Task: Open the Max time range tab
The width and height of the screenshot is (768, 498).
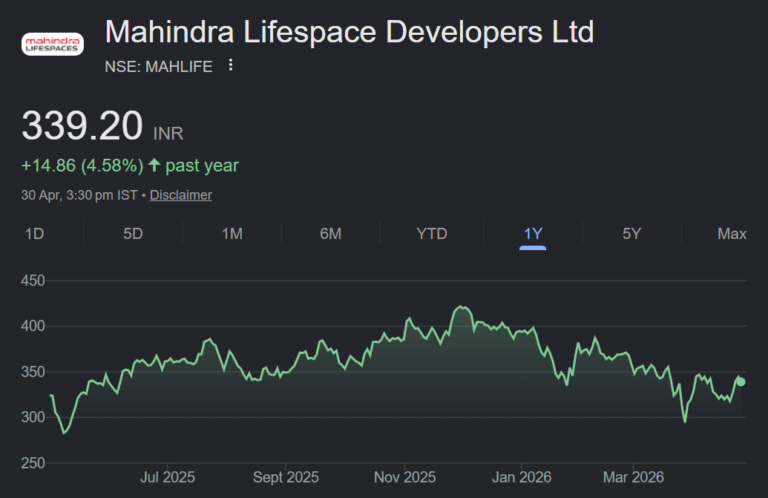Action: coord(732,234)
